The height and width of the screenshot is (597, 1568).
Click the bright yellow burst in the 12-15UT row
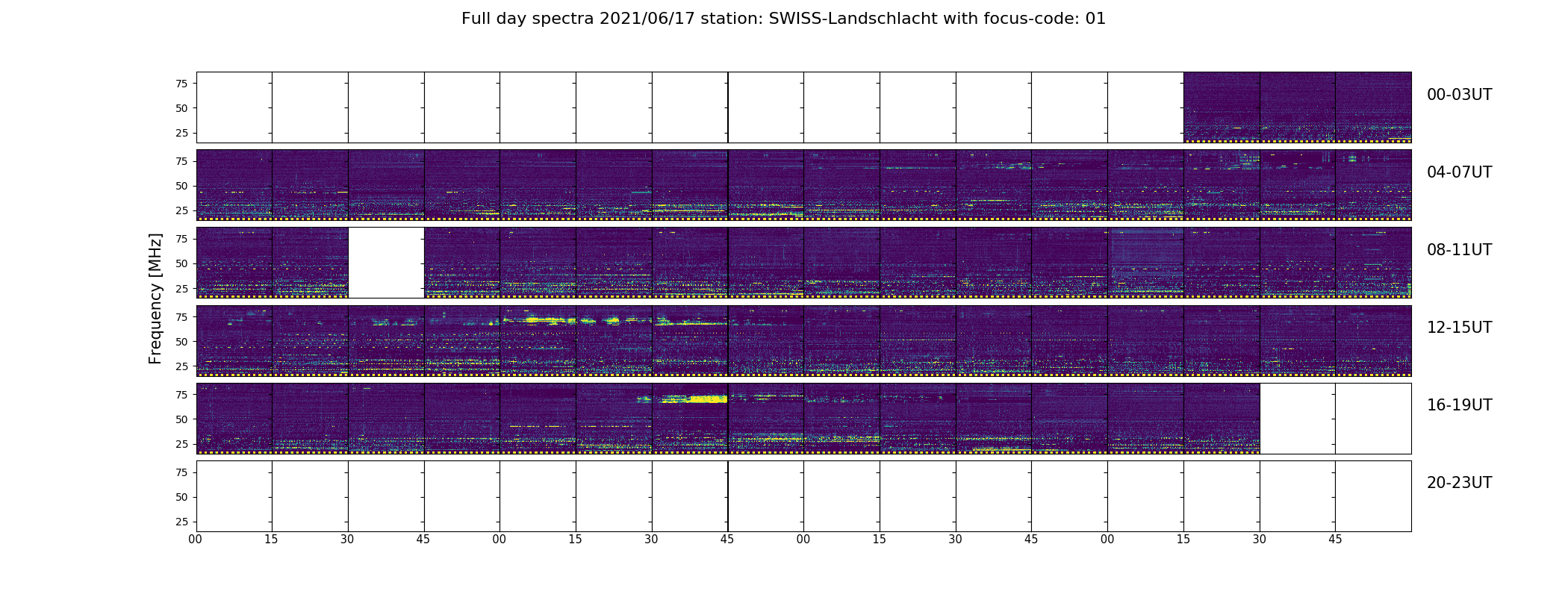coord(551,320)
